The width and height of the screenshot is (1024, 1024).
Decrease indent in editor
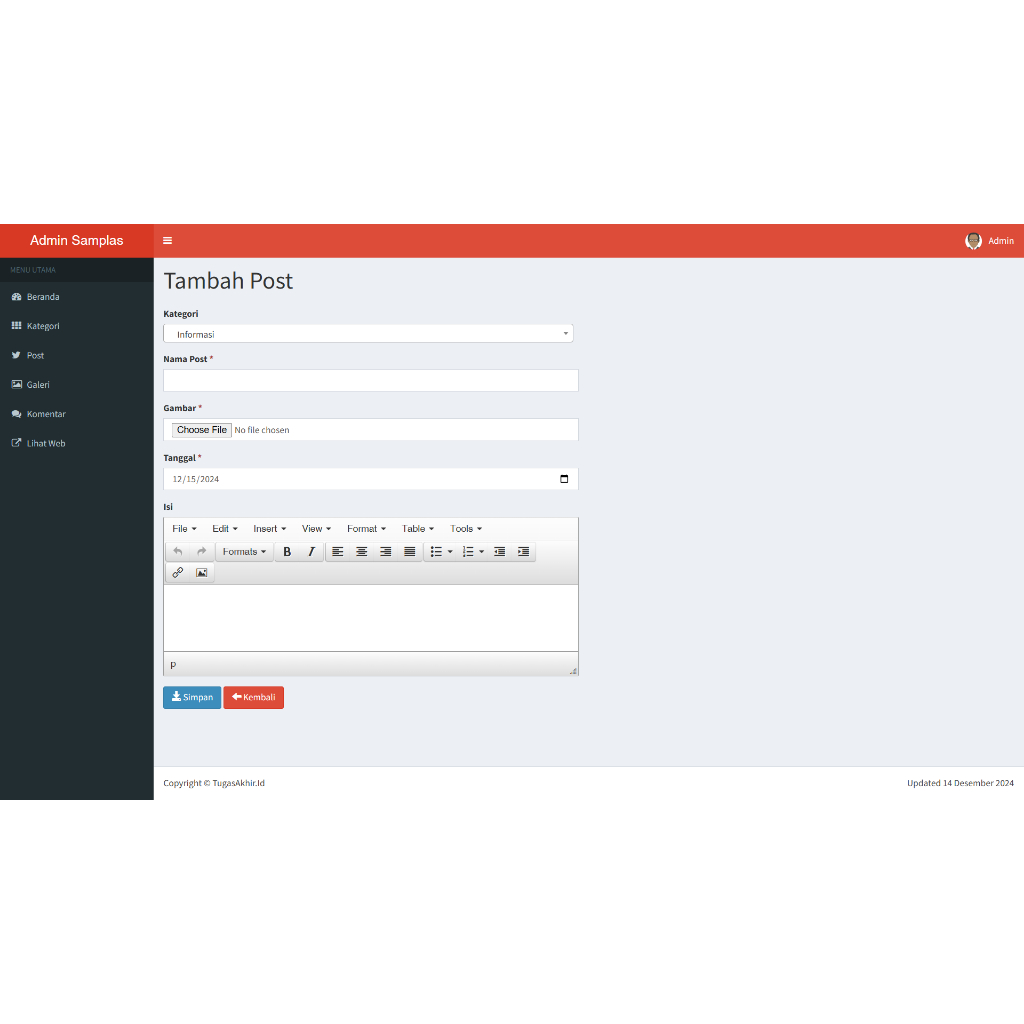point(500,552)
